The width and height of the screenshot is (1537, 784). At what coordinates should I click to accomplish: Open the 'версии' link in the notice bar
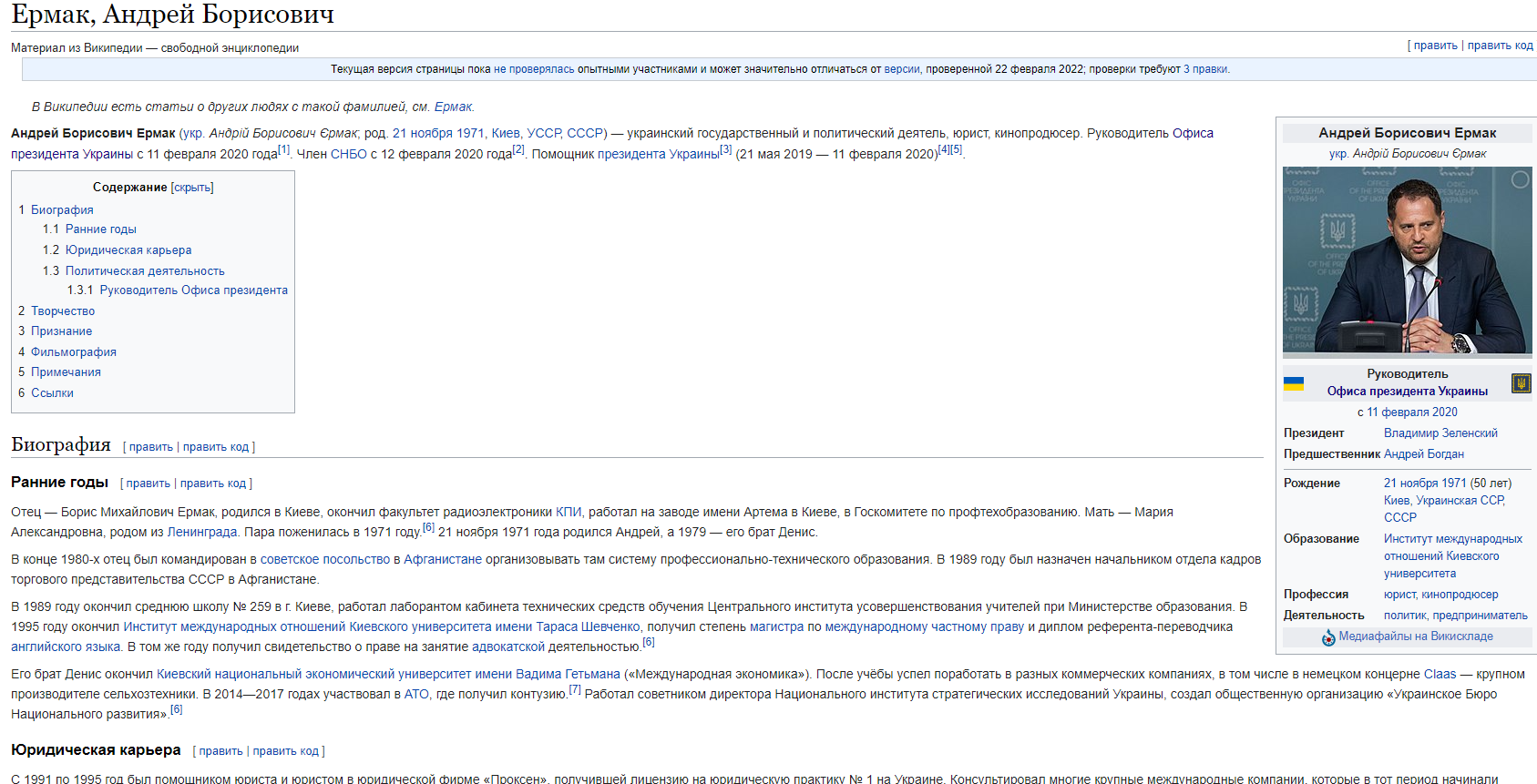pos(902,69)
